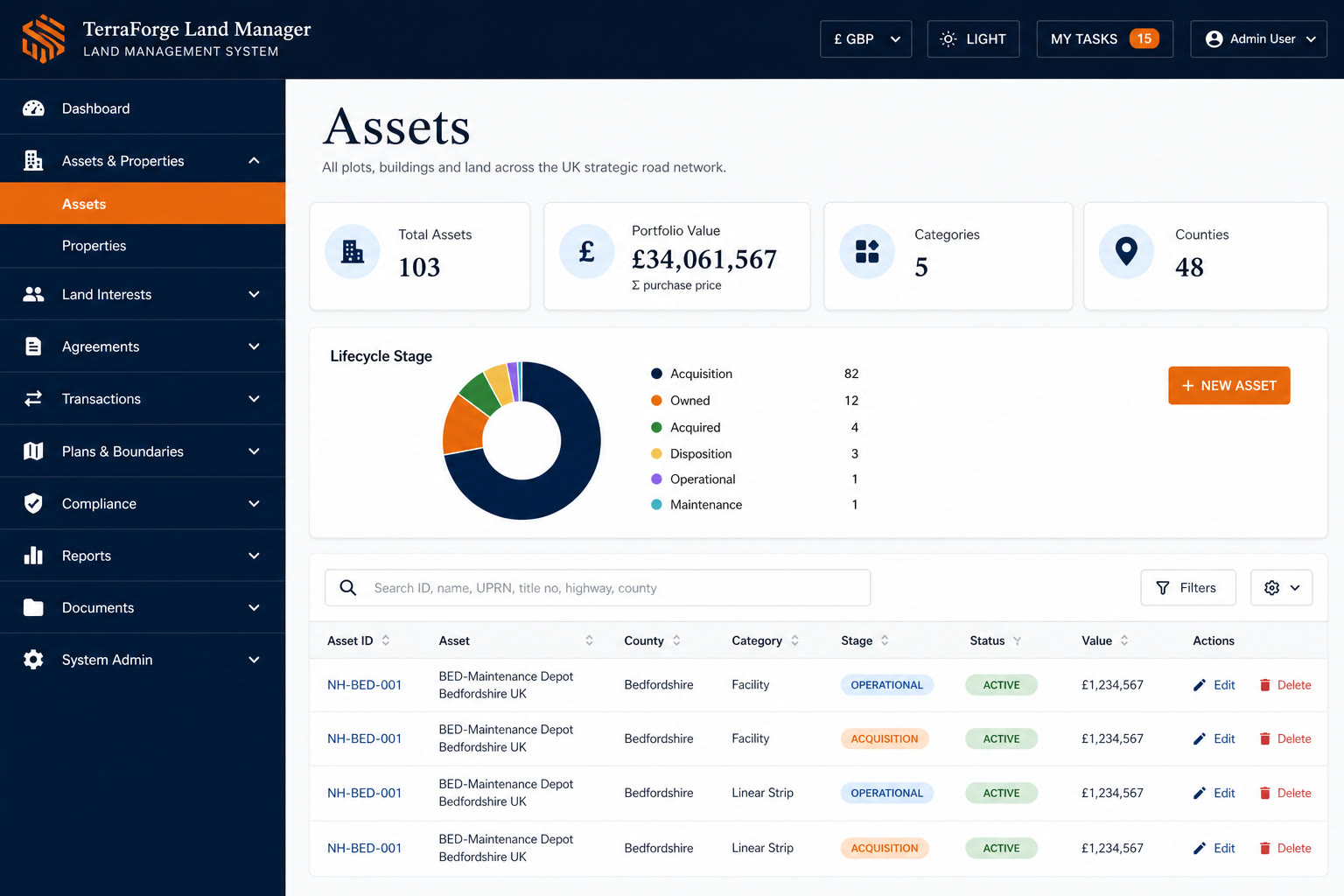Click the trash icon in the ACQUISITION Facility row

point(1264,739)
